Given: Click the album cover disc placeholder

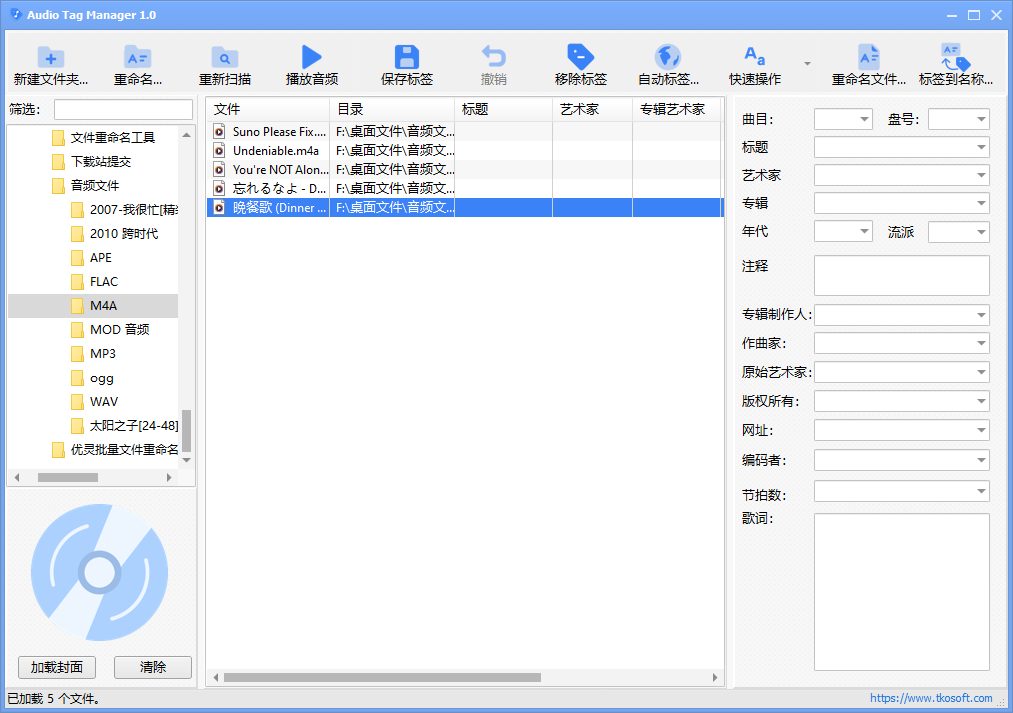Looking at the screenshot, I should click(99, 572).
